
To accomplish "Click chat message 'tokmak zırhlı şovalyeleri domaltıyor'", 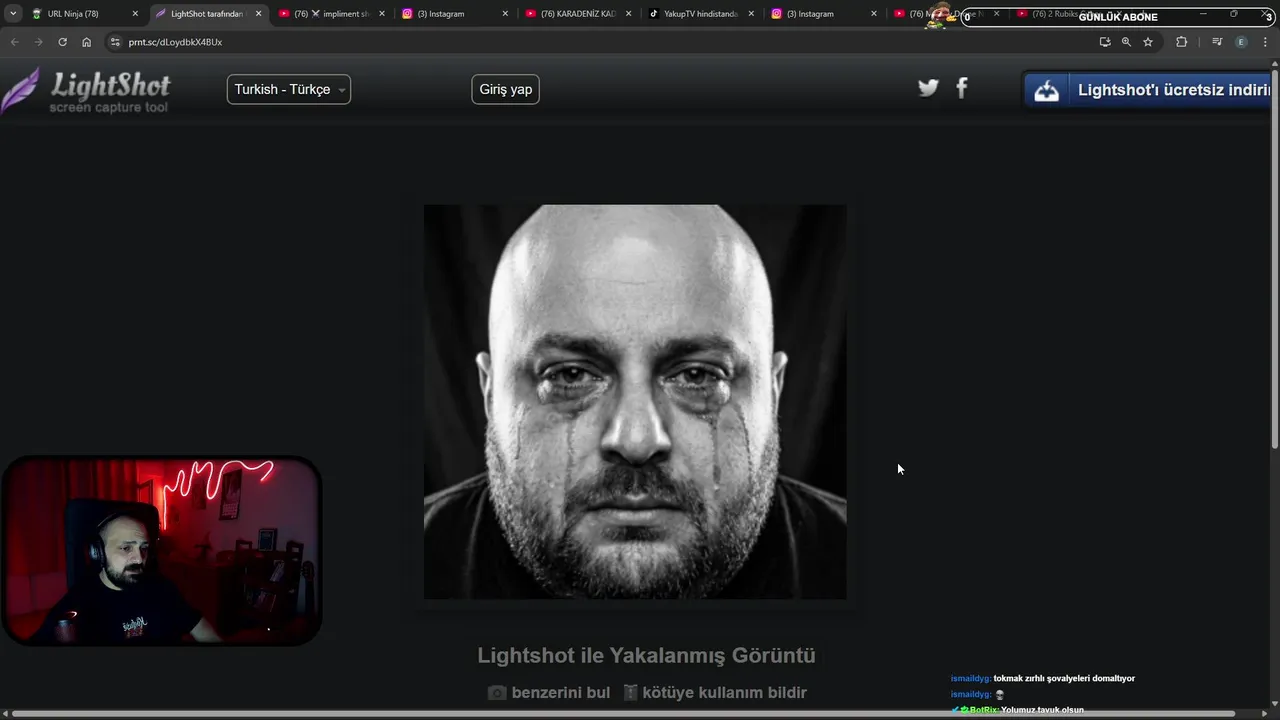I will pyautogui.click(x=1064, y=678).
